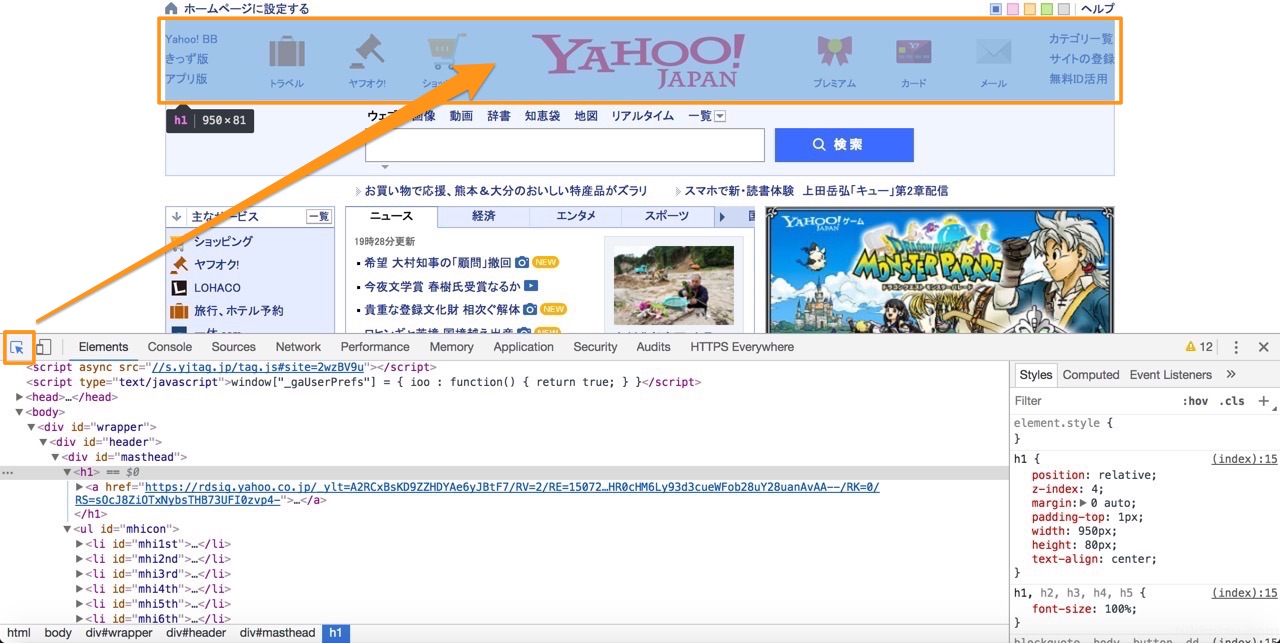1280x643 pixels.
Task: Select the blue theme color square
Action: pos(996,9)
